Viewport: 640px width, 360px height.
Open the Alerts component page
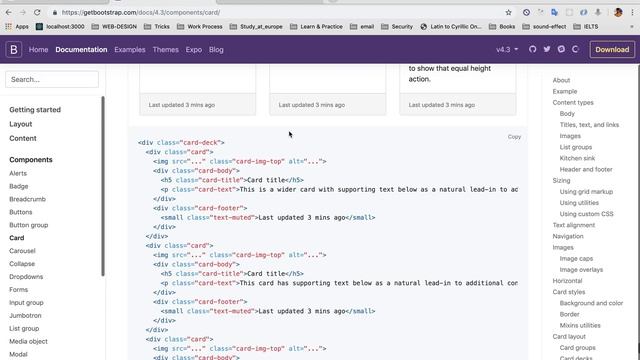[x=18, y=173]
